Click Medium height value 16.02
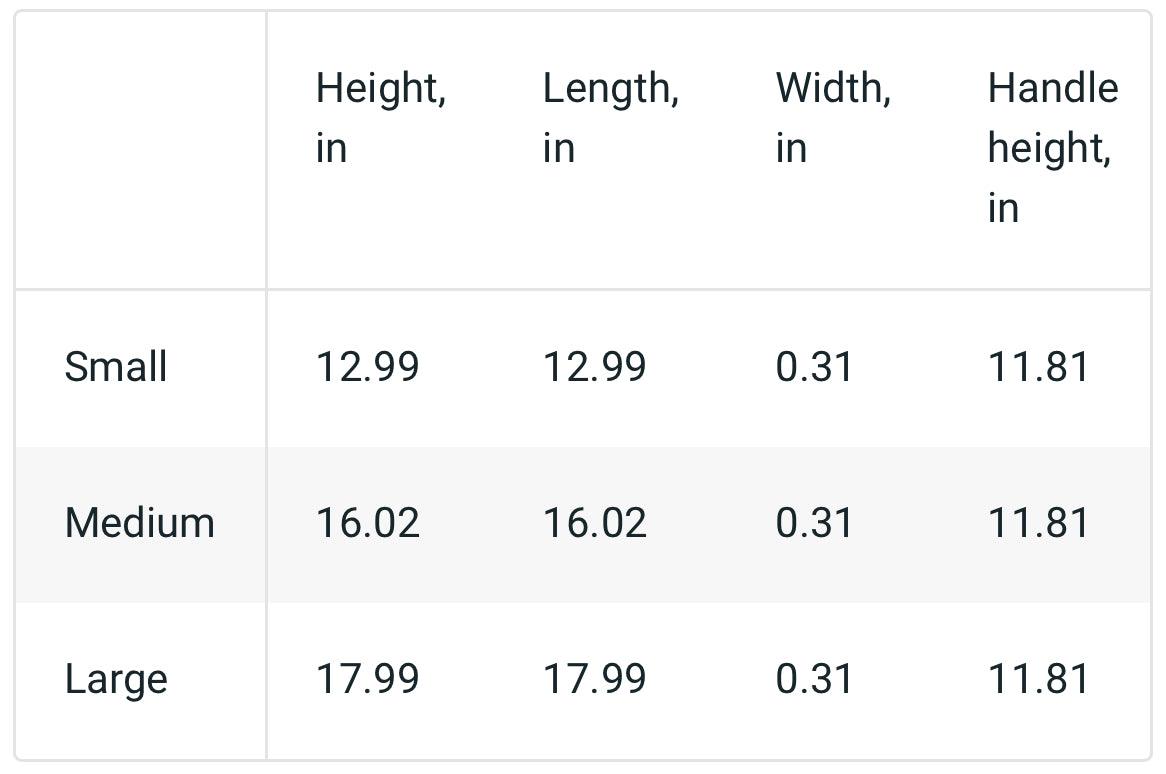 pos(367,523)
